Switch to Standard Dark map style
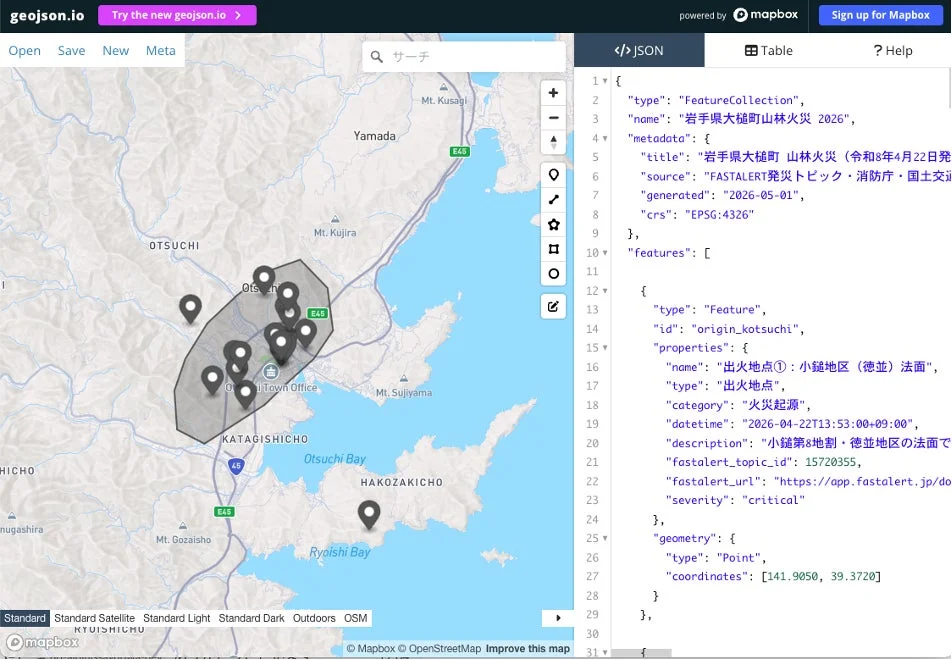Image resolution: width=952 pixels, height=660 pixels. click(251, 618)
